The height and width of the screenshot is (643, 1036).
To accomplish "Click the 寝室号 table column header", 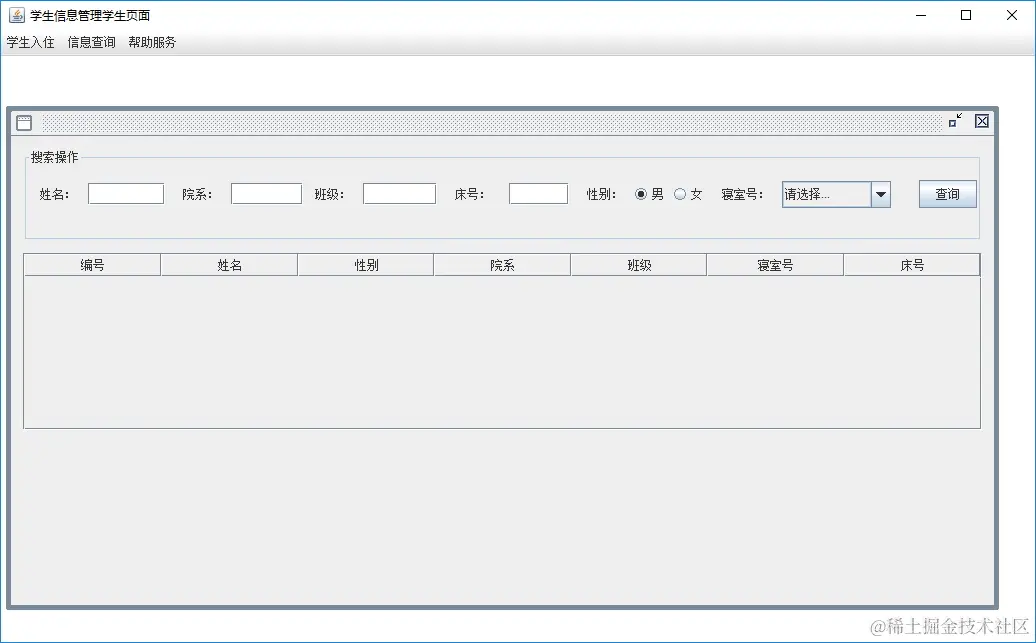I will 775,264.
